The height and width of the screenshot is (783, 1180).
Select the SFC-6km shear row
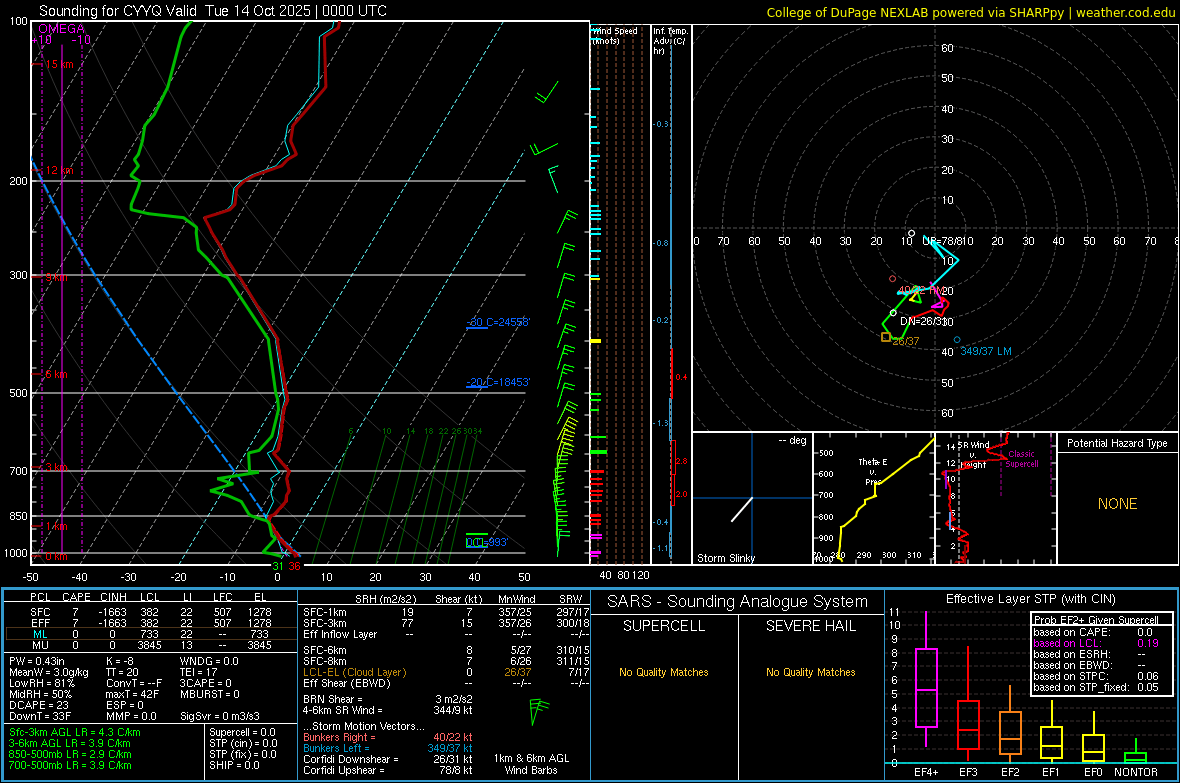(446, 650)
